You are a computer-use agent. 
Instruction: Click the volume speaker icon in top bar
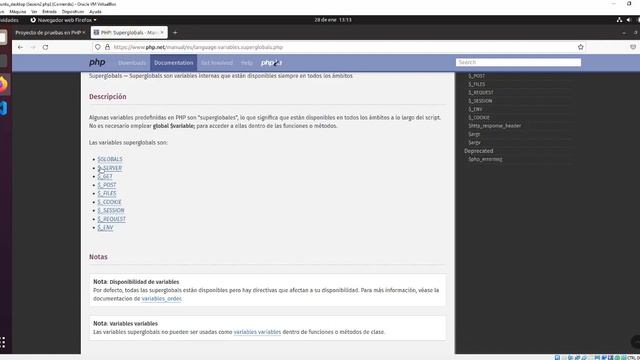(629, 20)
